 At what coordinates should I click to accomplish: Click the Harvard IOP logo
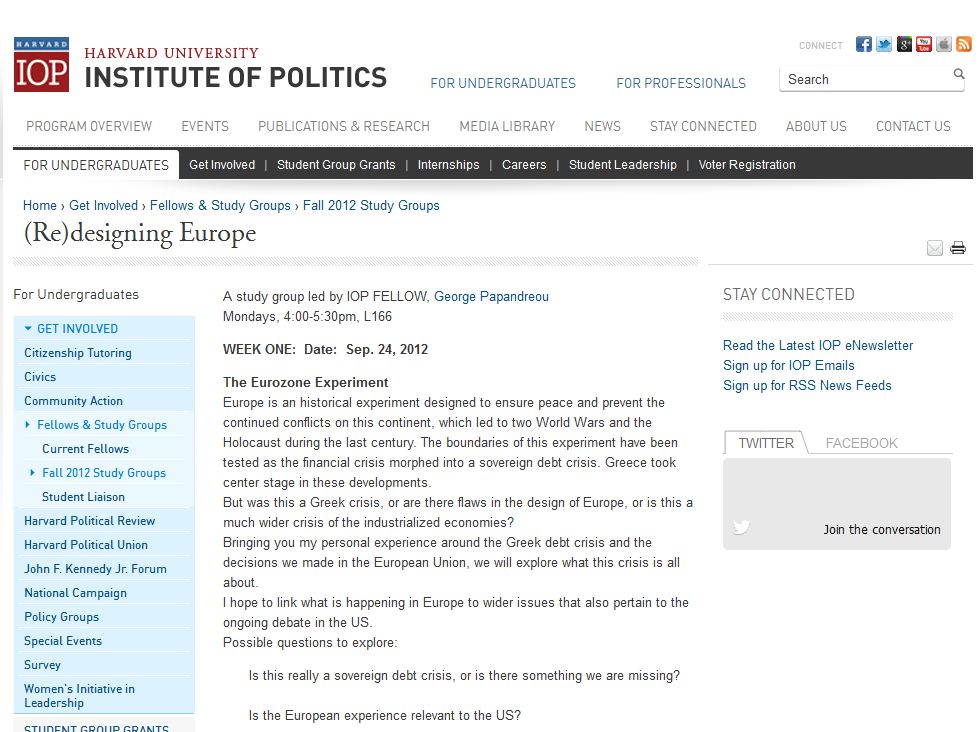[x=41, y=65]
